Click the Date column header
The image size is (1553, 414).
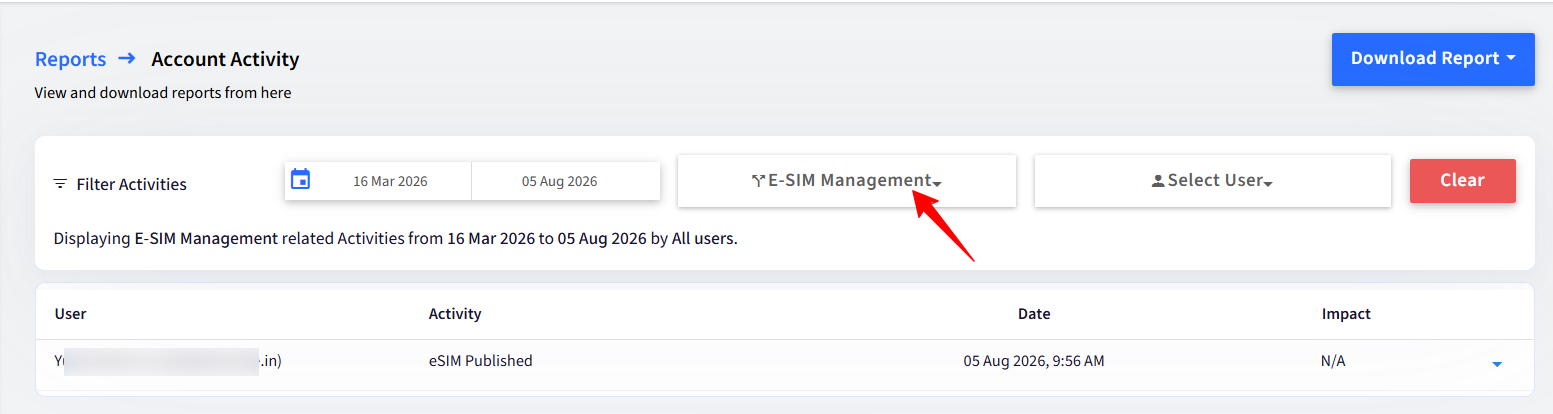(x=1034, y=314)
